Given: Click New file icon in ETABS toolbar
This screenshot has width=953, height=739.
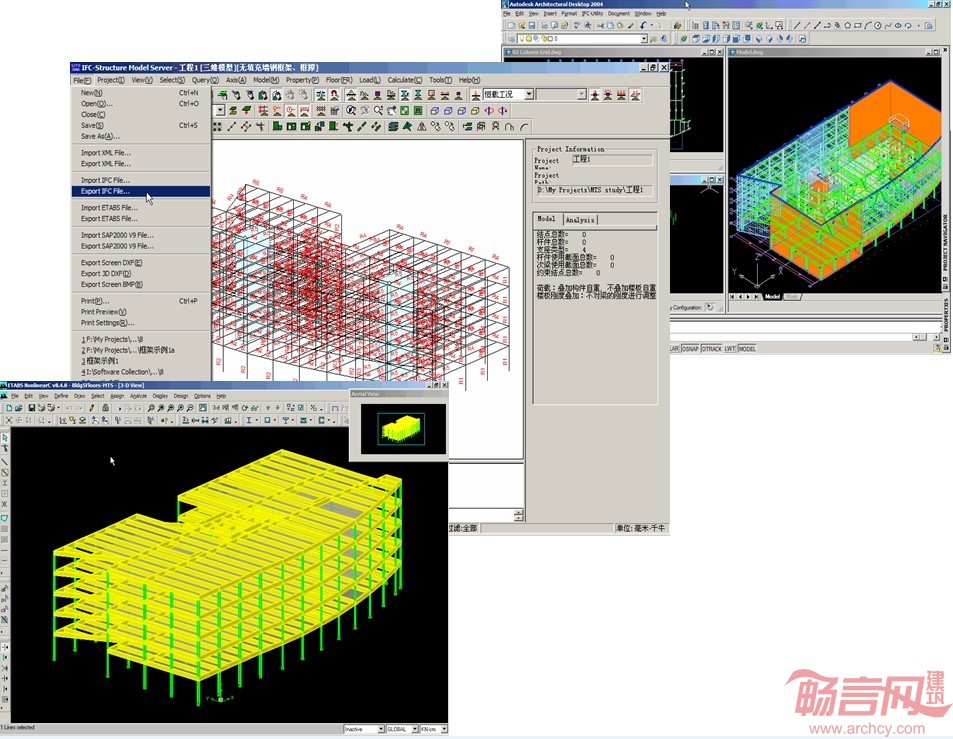Looking at the screenshot, I should coord(9,408).
